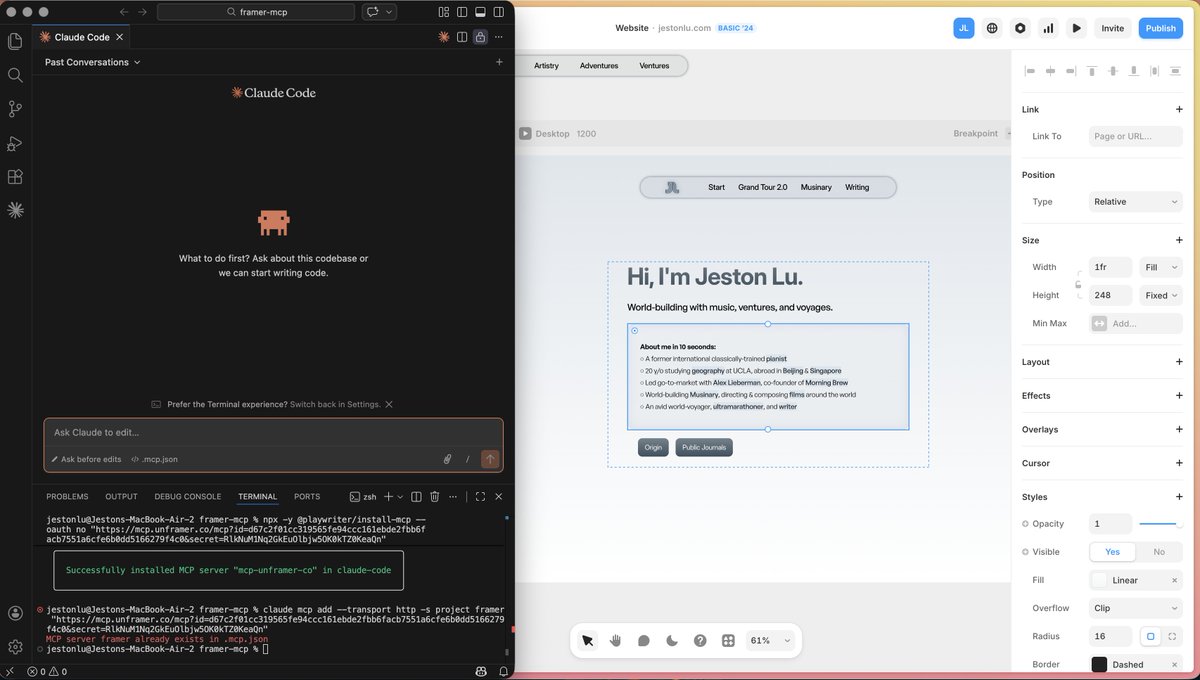Add an Effects section with plus
Image resolution: width=1200 pixels, height=680 pixels.
[x=1179, y=396]
